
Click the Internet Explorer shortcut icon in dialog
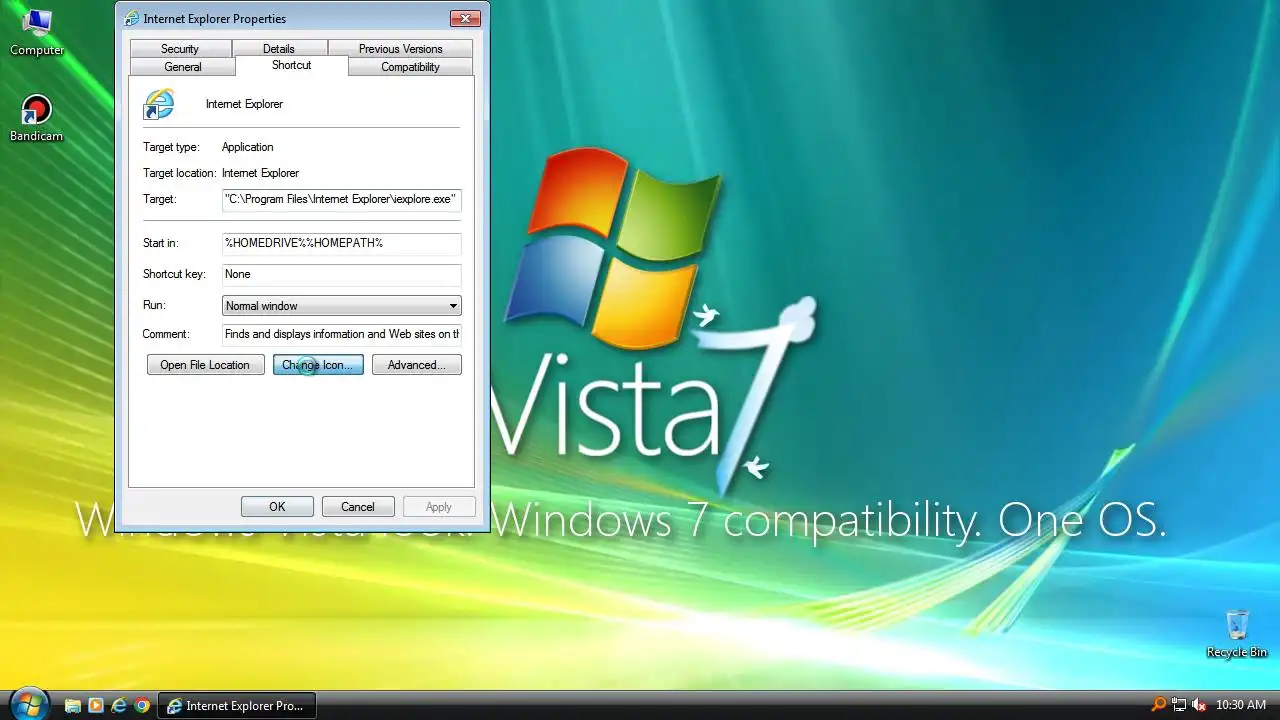(159, 104)
